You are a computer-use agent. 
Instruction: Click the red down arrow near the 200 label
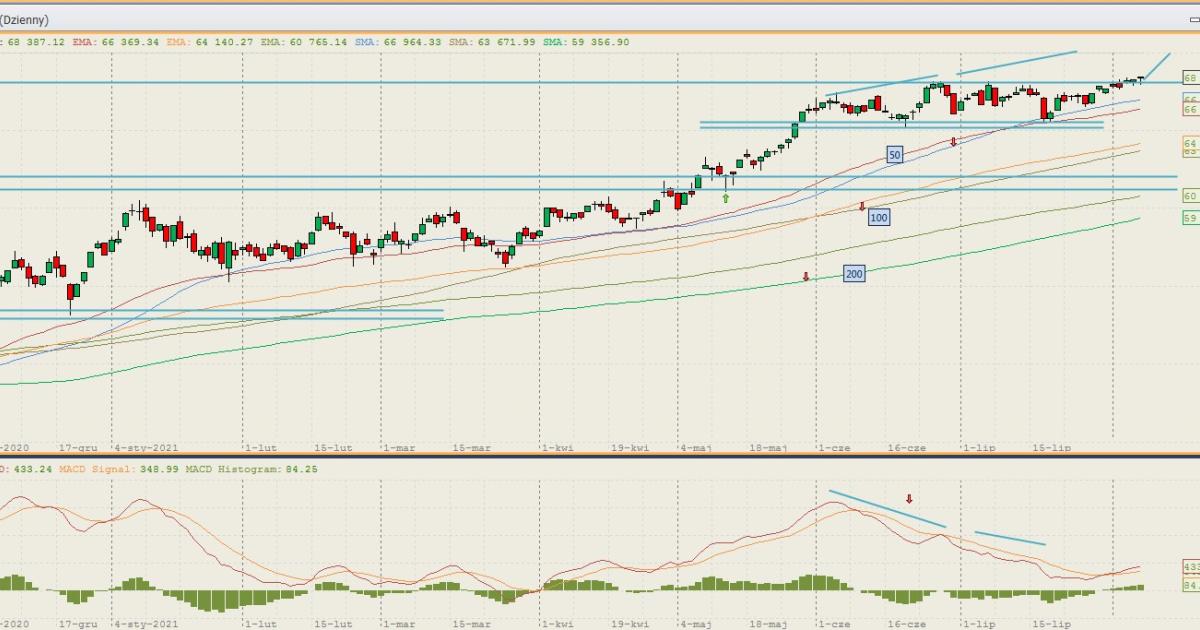(806, 276)
